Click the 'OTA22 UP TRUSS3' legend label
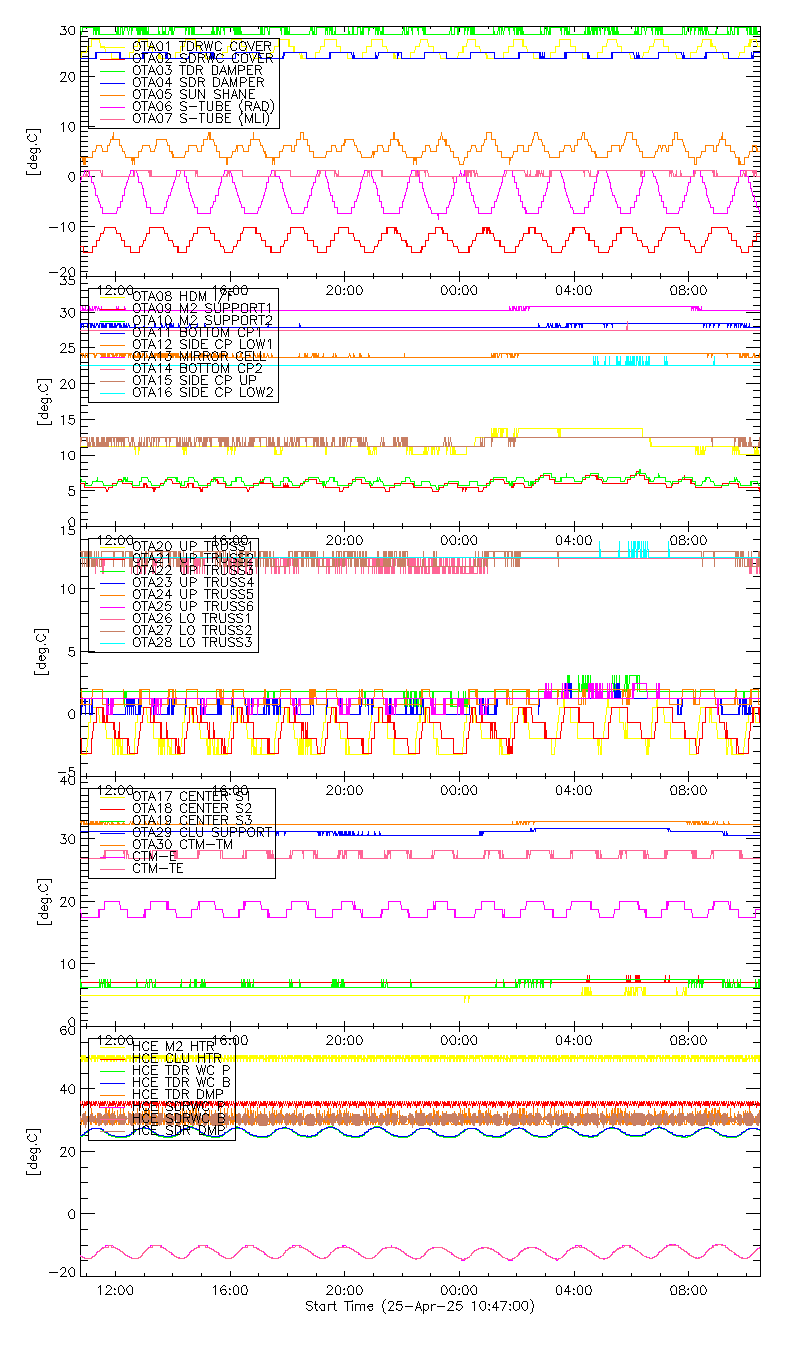Viewport: 800px width, 1350px height. (x=193, y=570)
